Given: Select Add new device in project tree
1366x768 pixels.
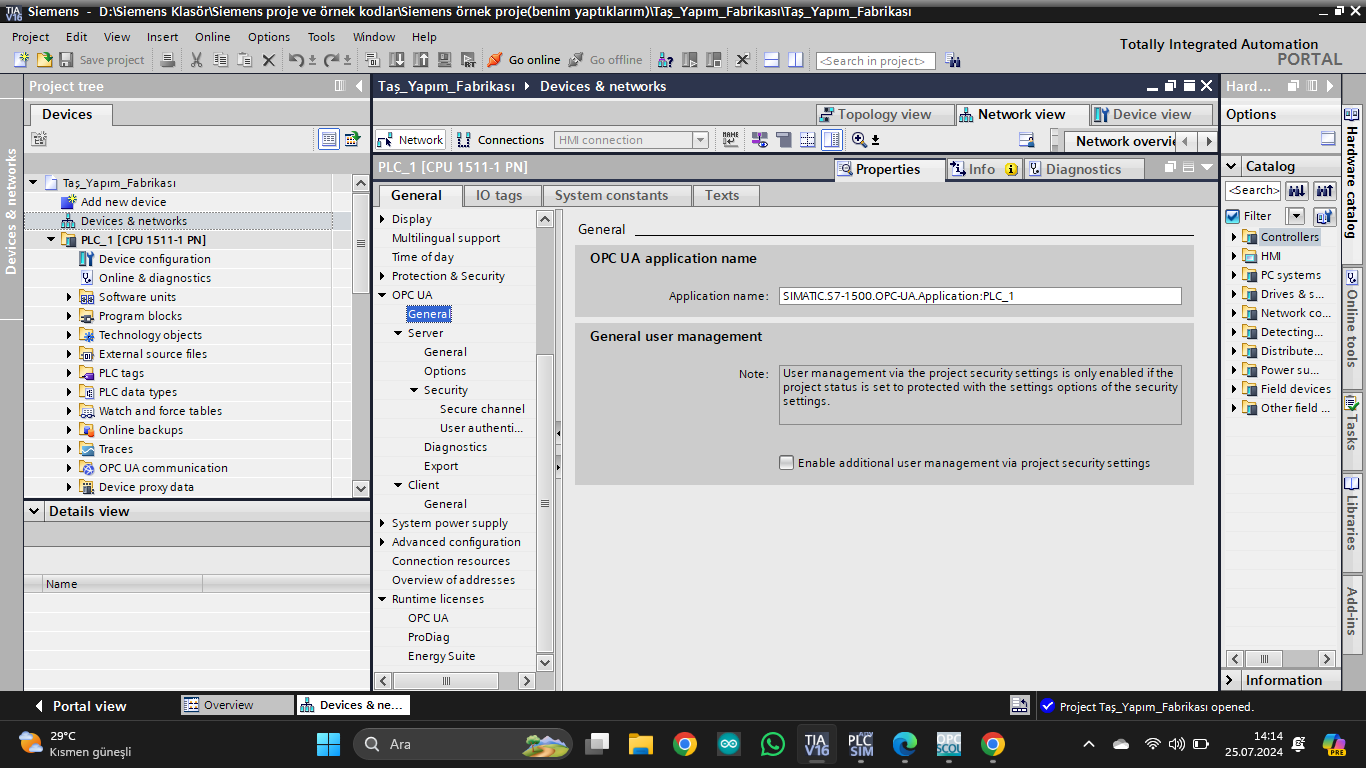Looking at the screenshot, I should pyautogui.click(x=123, y=202).
